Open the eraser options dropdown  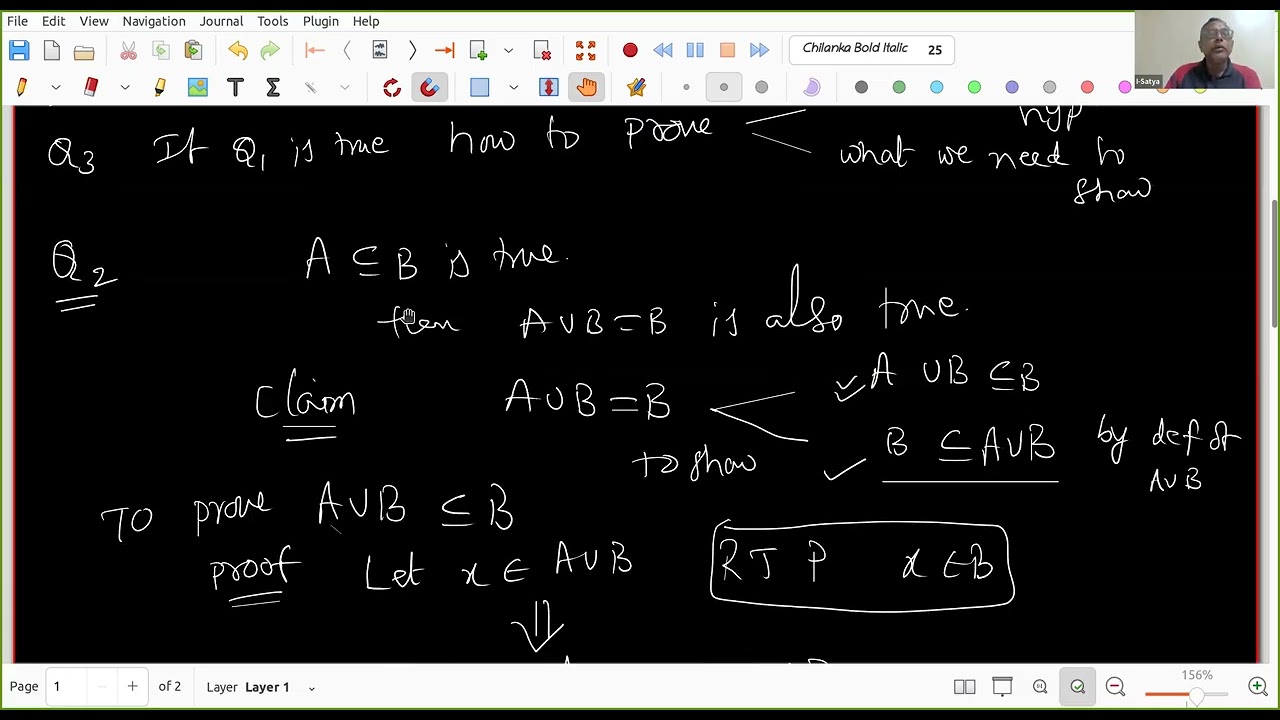(125, 88)
